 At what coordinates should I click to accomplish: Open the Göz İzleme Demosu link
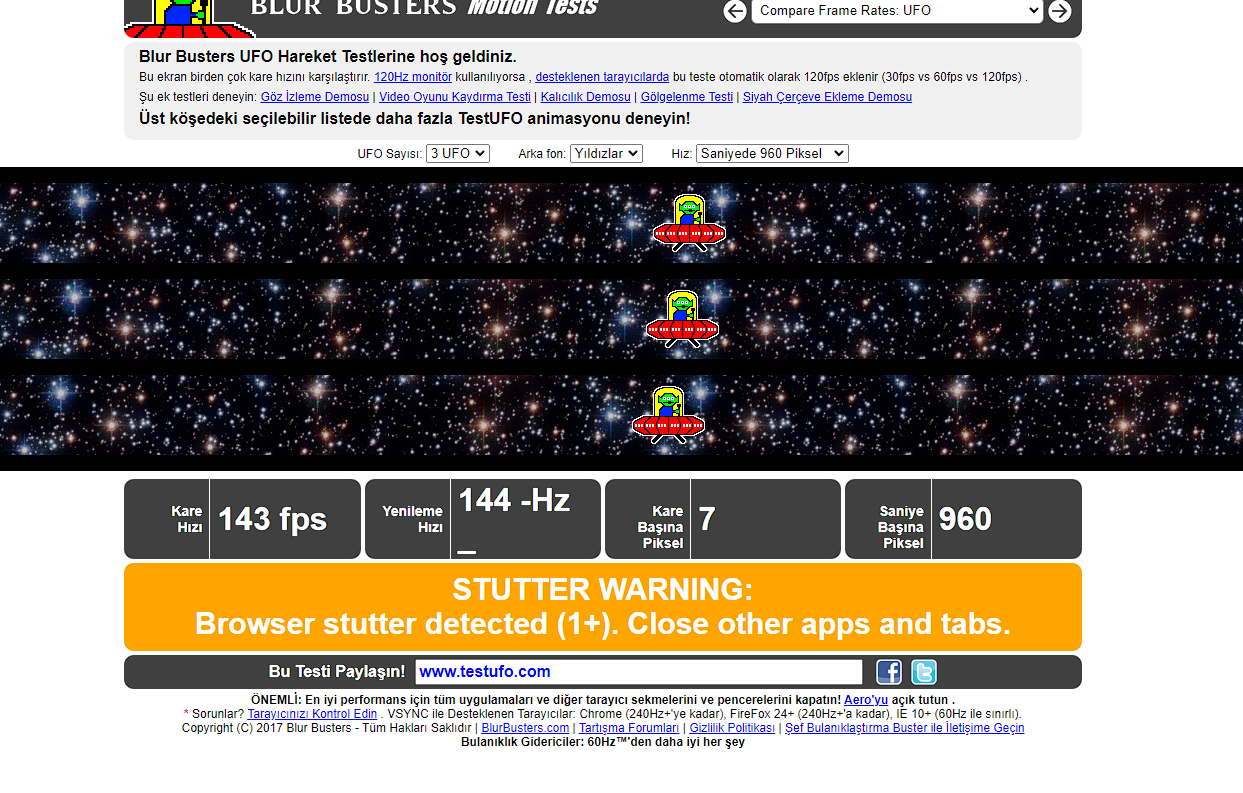pyautogui.click(x=315, y=97)
